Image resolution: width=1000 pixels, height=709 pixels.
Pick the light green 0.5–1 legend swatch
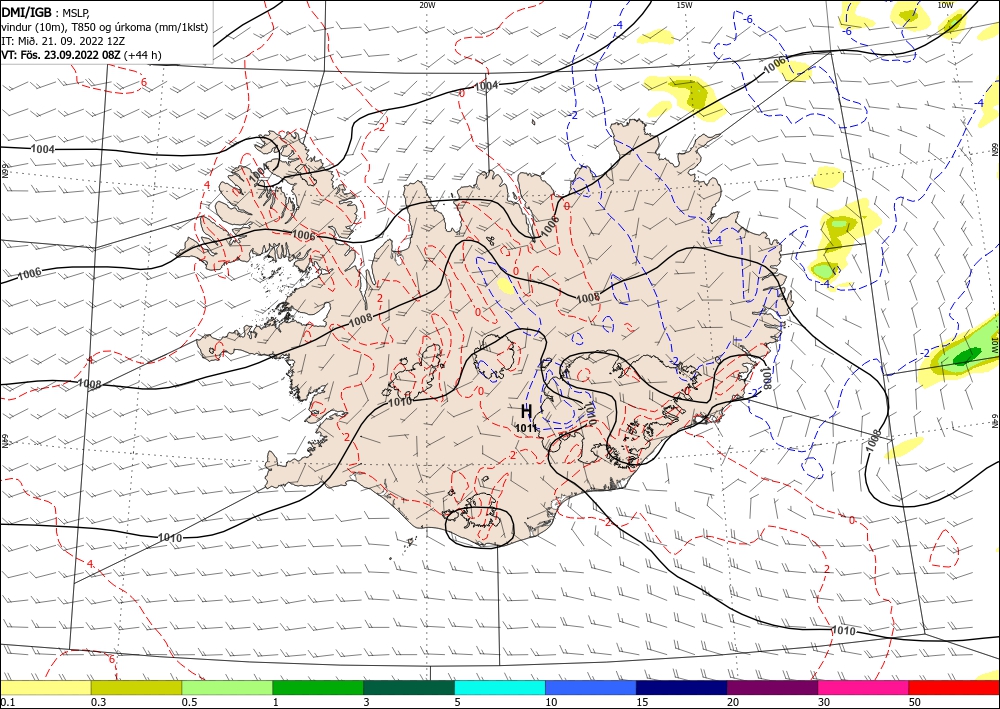[x=227, y=688]
